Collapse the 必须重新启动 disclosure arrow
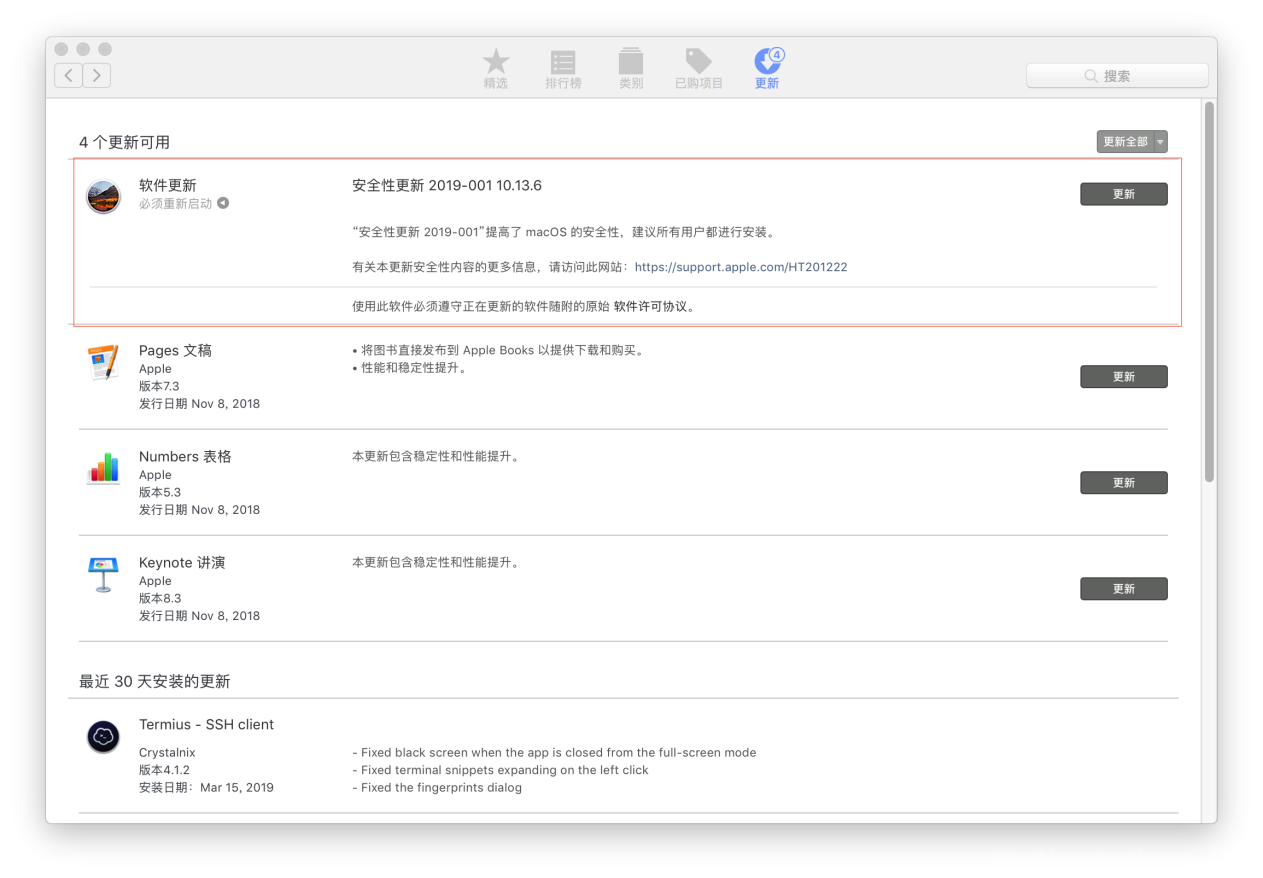The width and height of the screenshot is (1263, 878). tap(223, 203)
